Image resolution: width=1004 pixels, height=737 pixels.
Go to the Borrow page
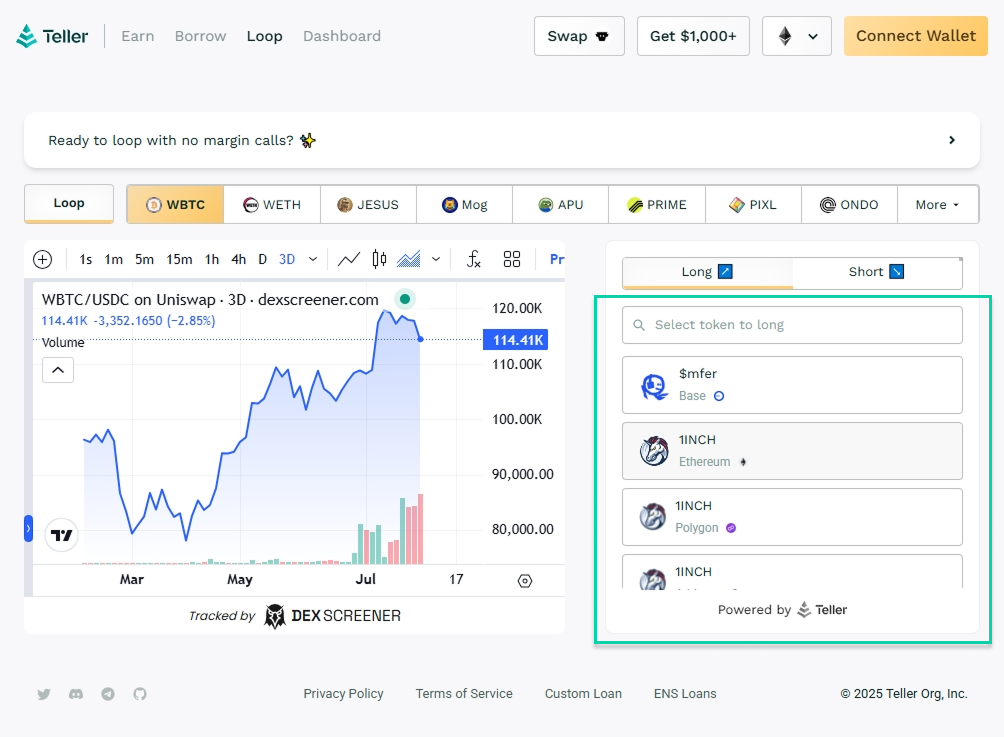(x=200, y=36)
